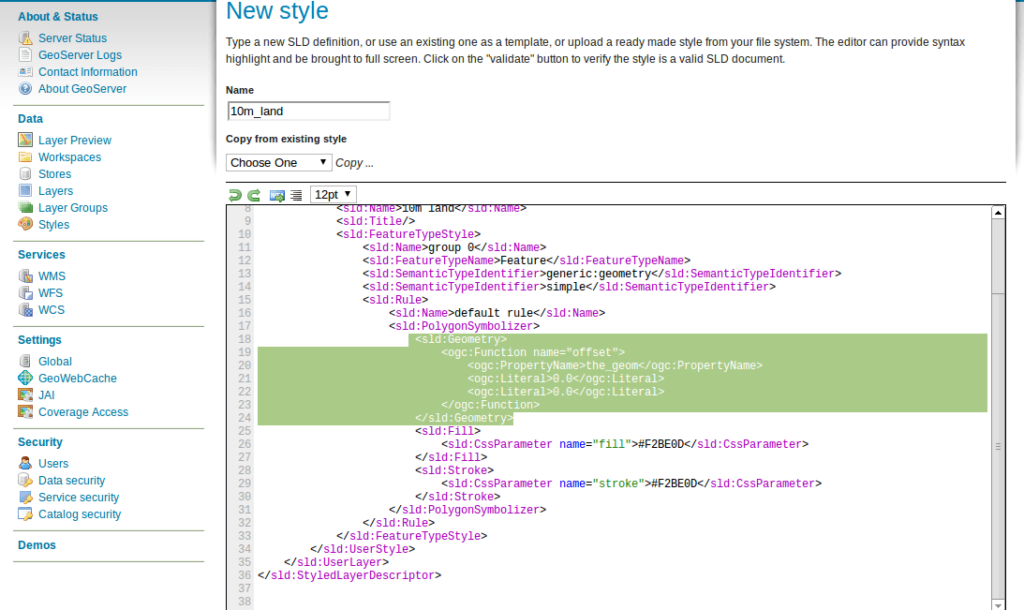Click the WMS service icon

[x=26, y=276]
